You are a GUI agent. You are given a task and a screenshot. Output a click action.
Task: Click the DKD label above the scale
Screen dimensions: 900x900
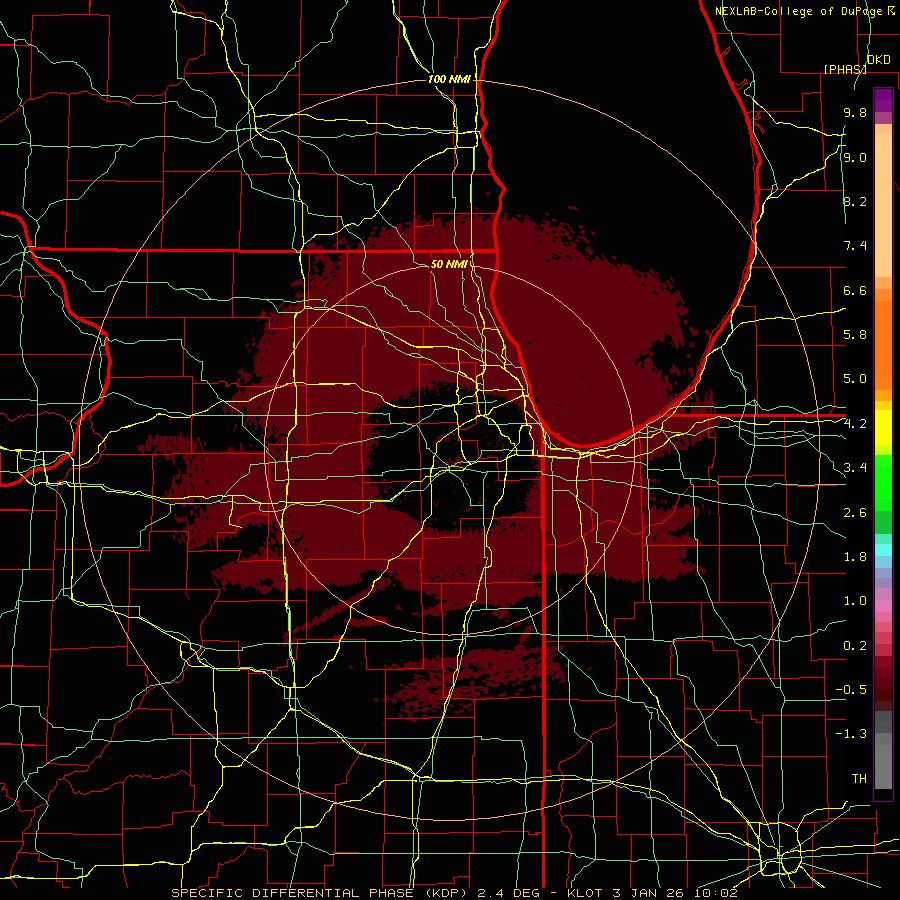(x=878, y=60)
